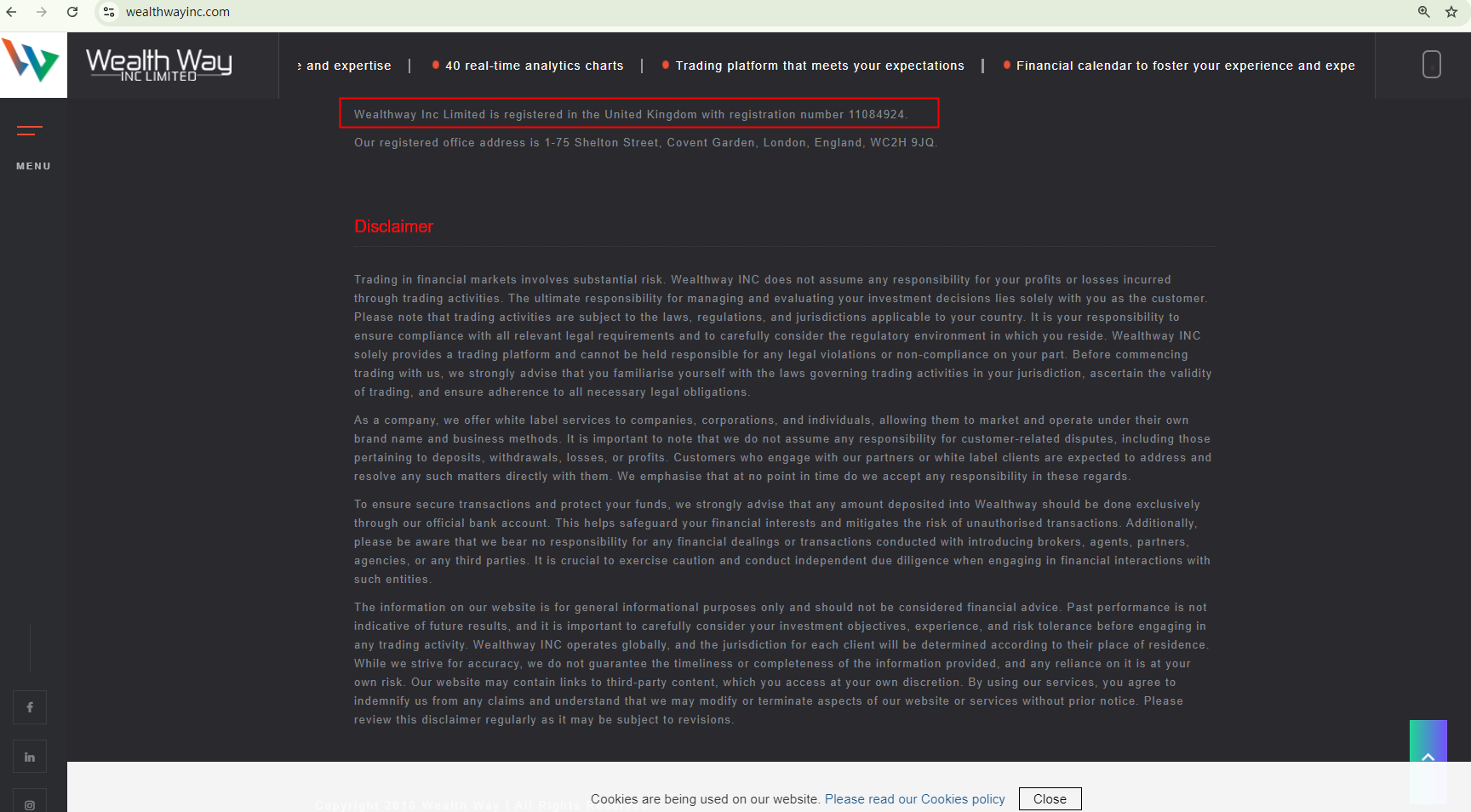The image size is (1471, 812).
Task: Bookmark this page with the star icon
Action: coord(1451,12)
